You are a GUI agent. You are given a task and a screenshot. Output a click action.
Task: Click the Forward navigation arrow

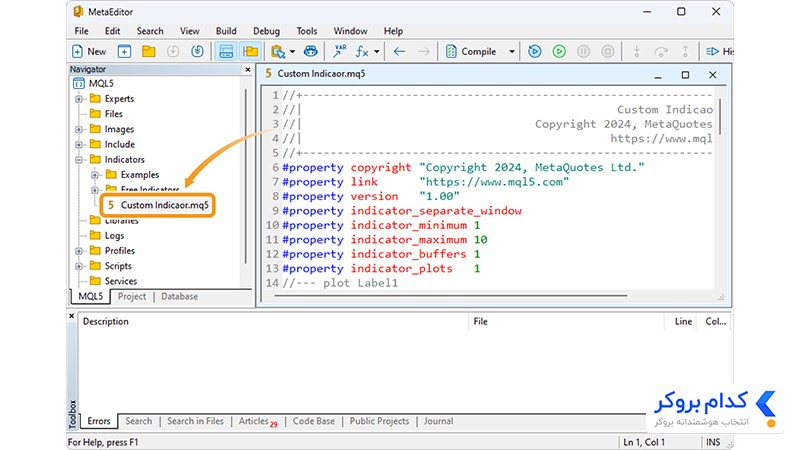click(423, 52)
